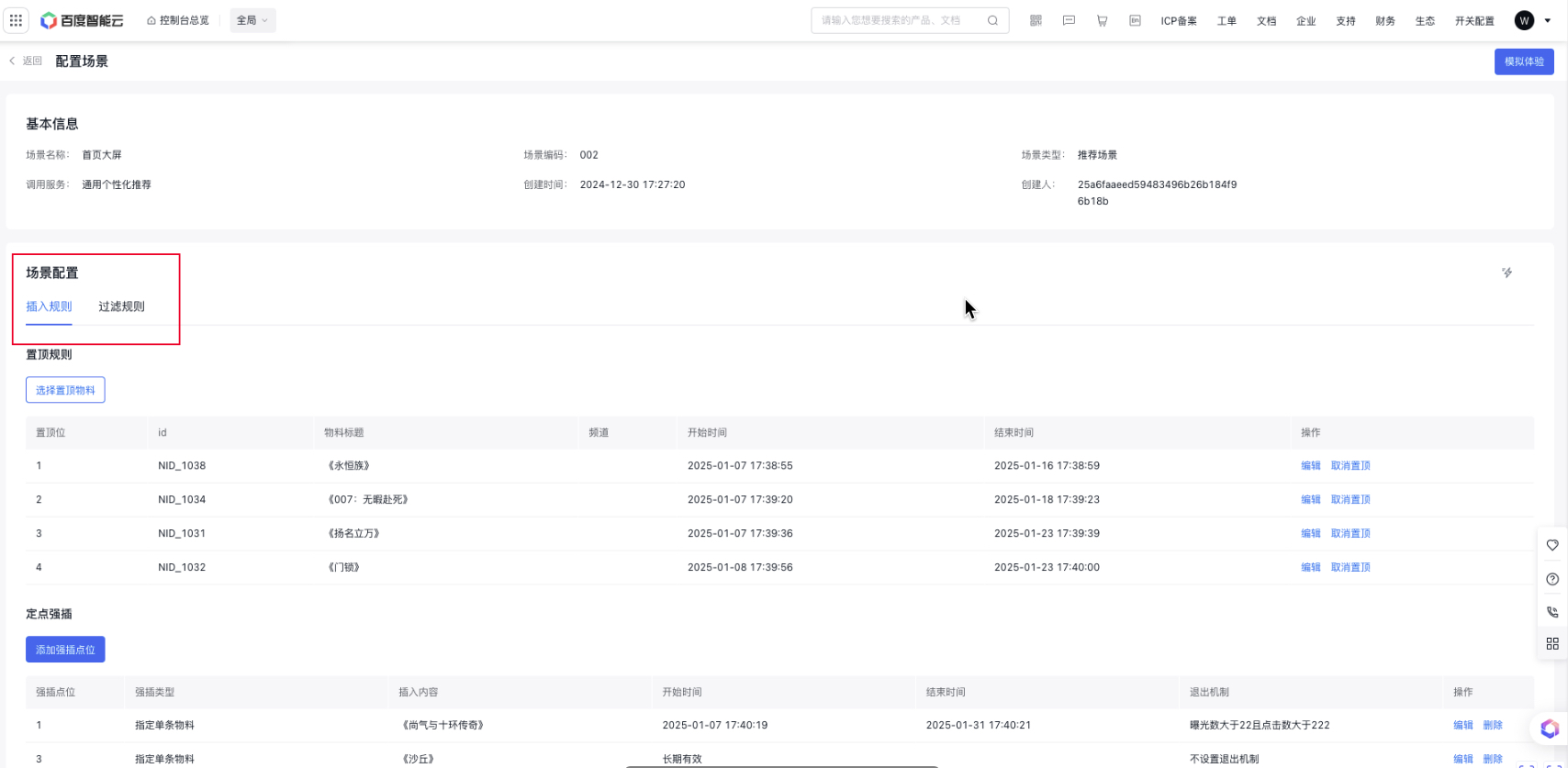Click the 添加强插点位 button
Screen dimensions: 1568x768
tap(65, 650)
